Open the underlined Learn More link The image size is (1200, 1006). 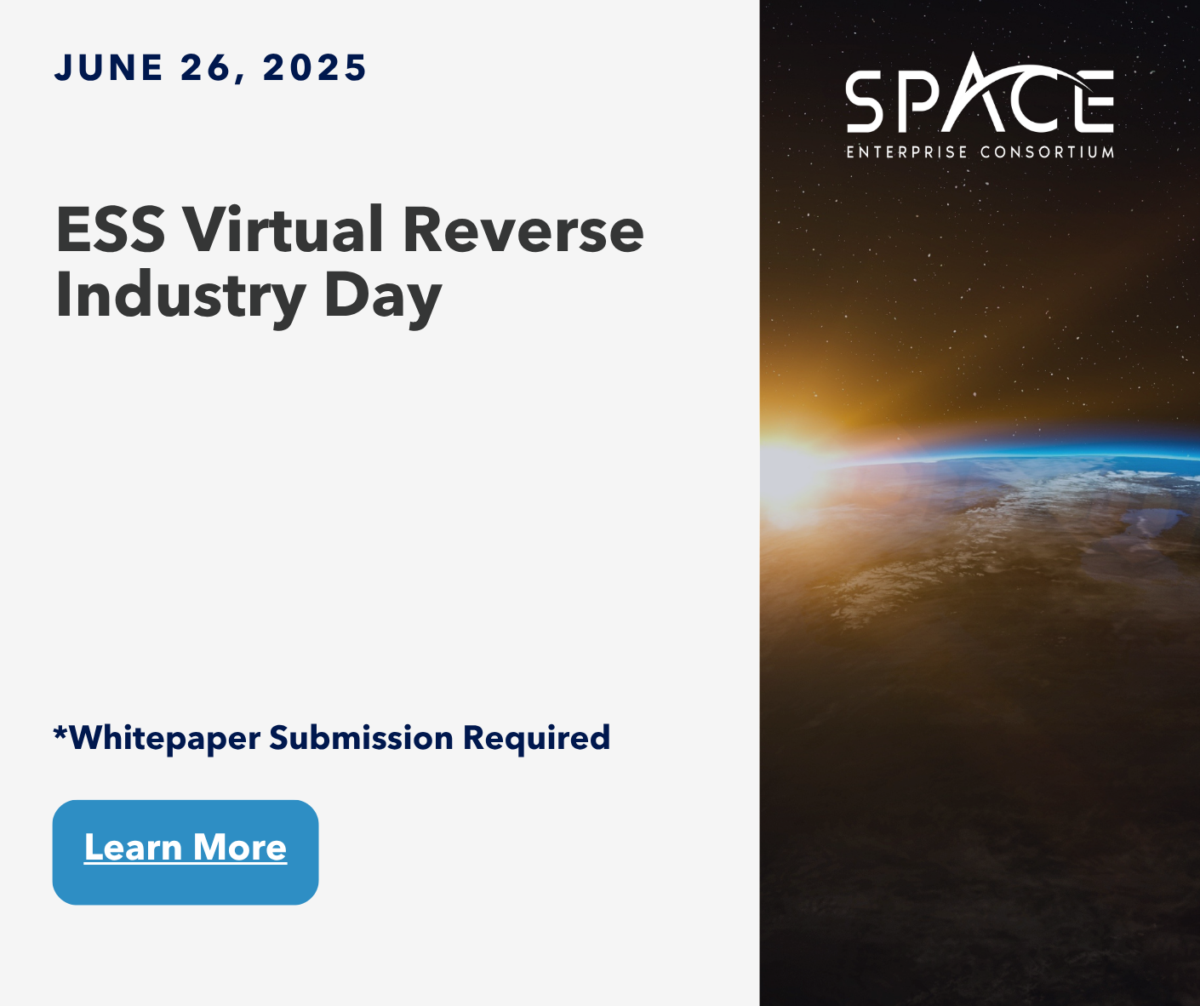coord(185,848)
